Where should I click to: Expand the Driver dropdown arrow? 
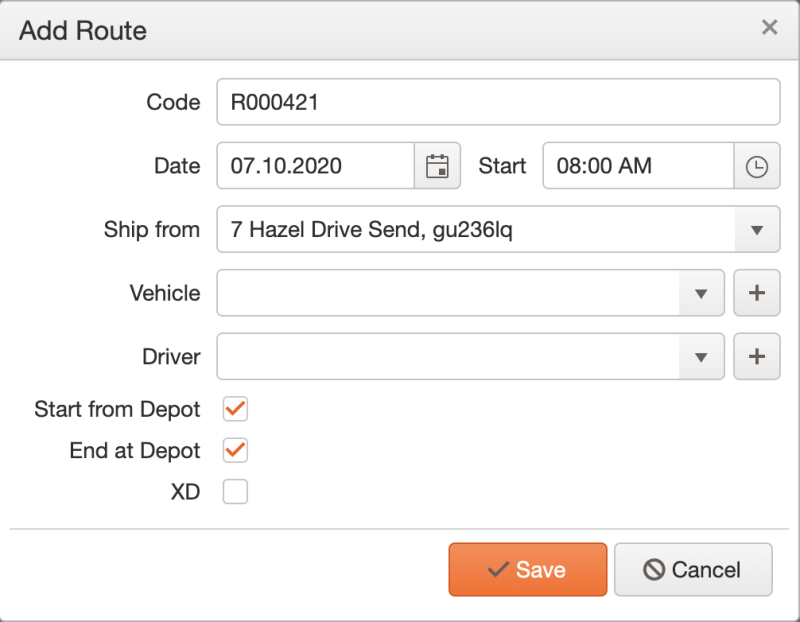point(702,357)
